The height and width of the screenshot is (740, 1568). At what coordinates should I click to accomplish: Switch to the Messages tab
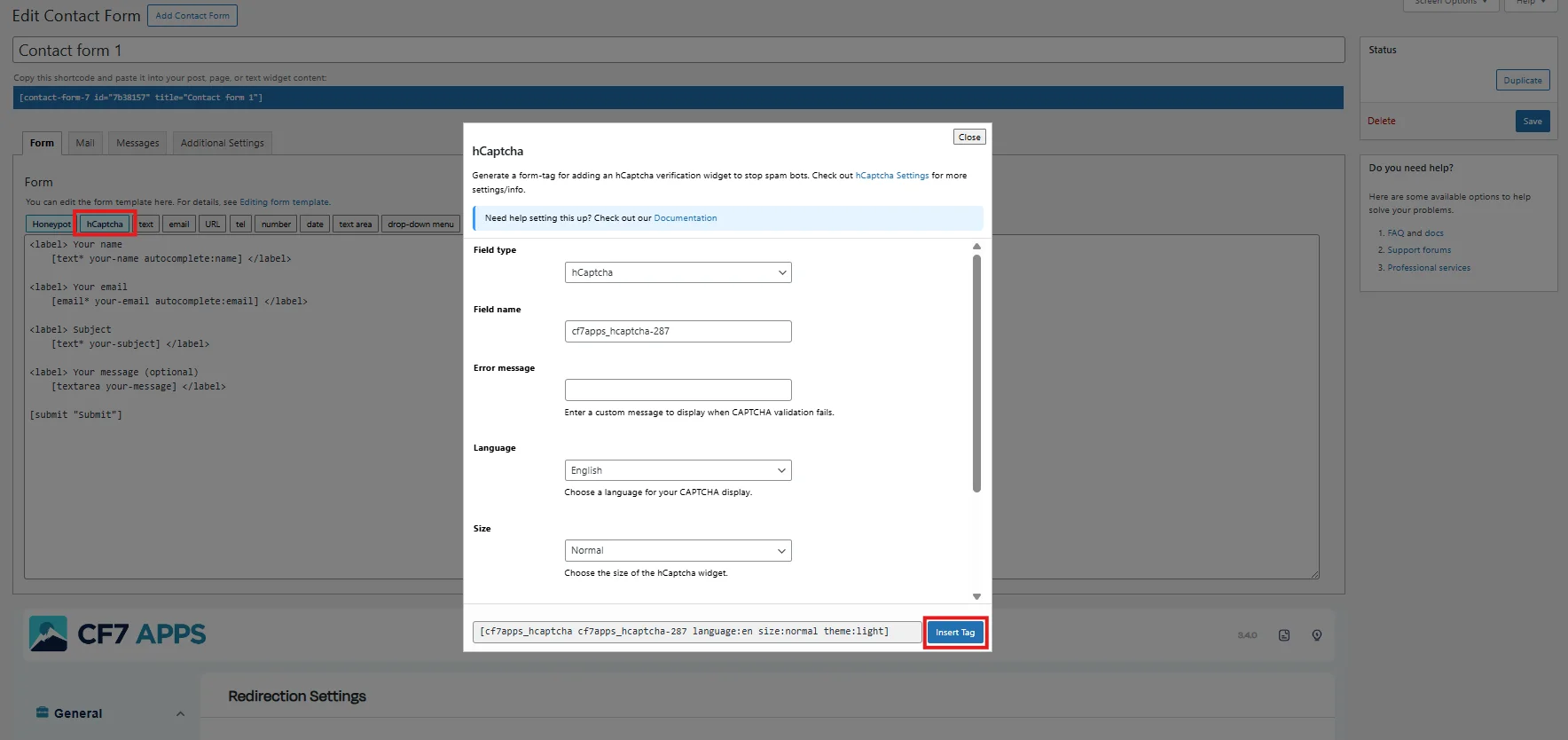coord(137,143)
